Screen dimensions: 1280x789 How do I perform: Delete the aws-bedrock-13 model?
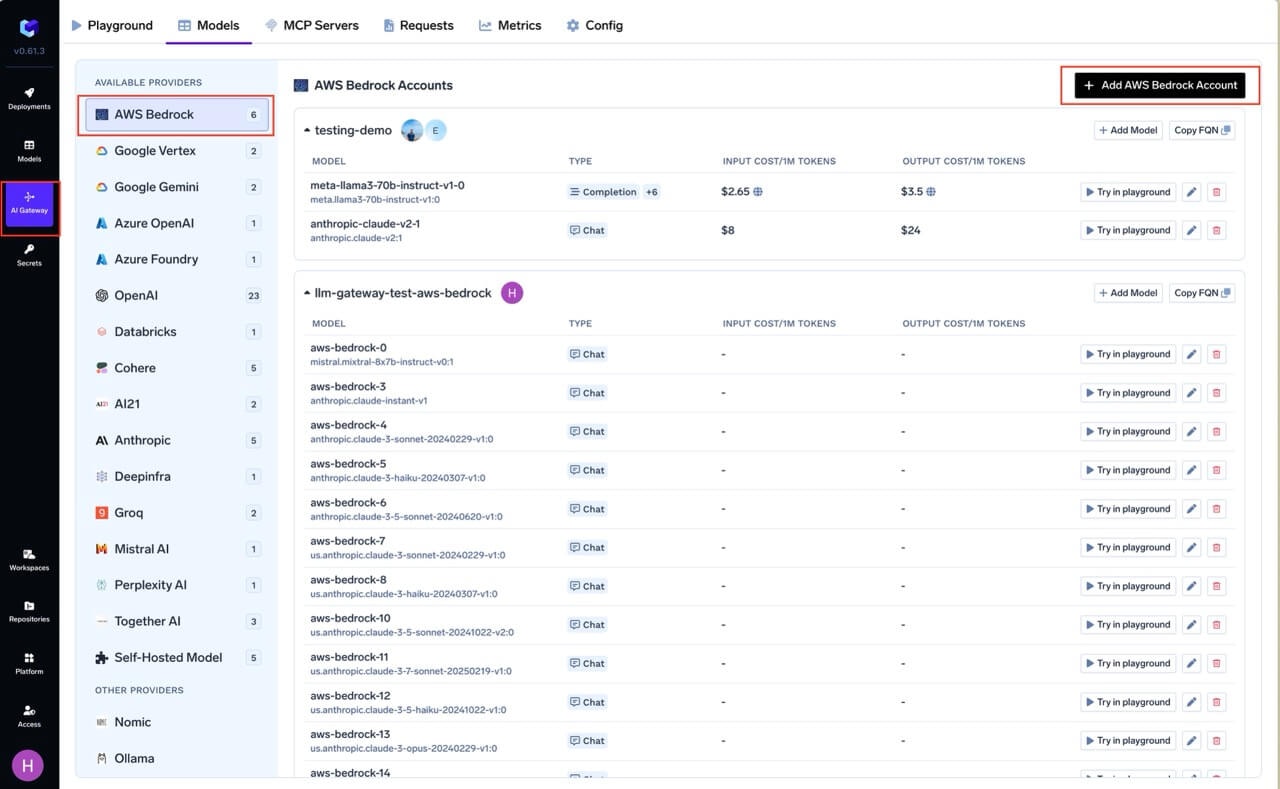1216,741
